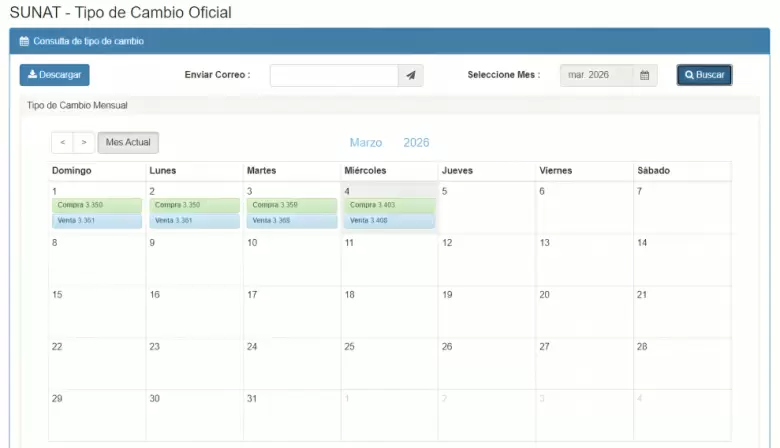Click Venta 3.408 on Wednesday 4
Screen dimensions: 780x448
pyautogui.click(x=389, y=220)
